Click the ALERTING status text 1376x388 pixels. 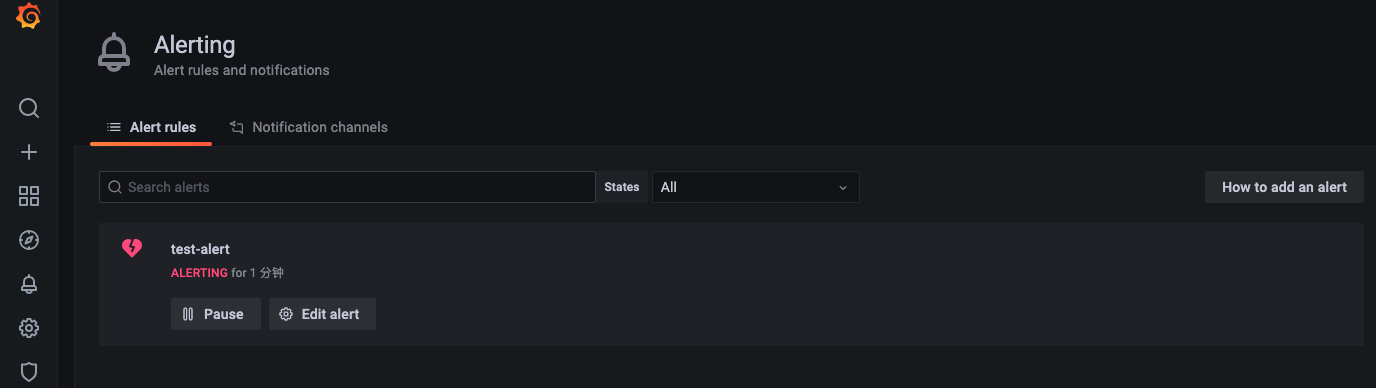click(199, 273)
